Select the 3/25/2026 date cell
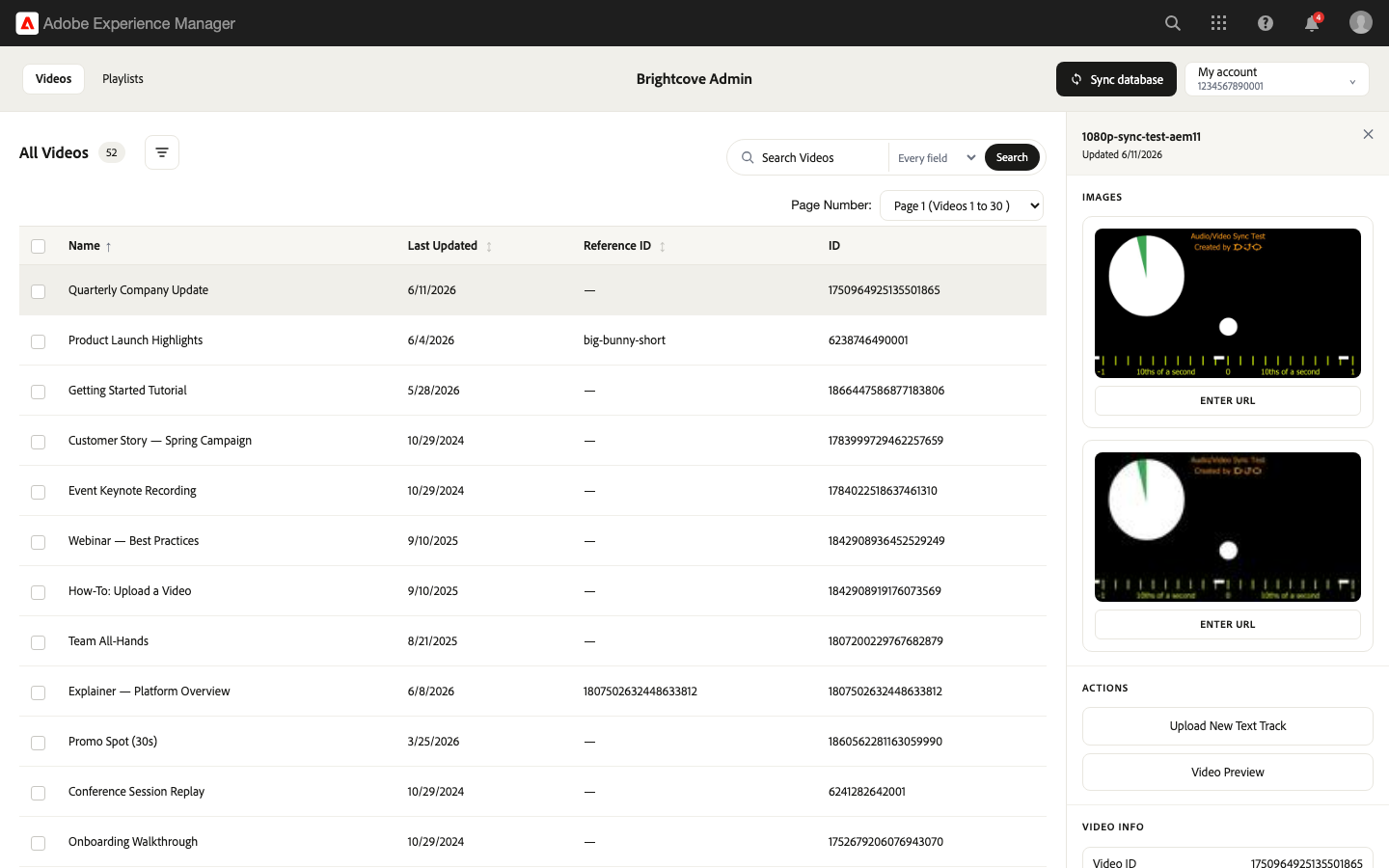The width and height of the screenshot is (1389, 868). [x=433, y=742]
